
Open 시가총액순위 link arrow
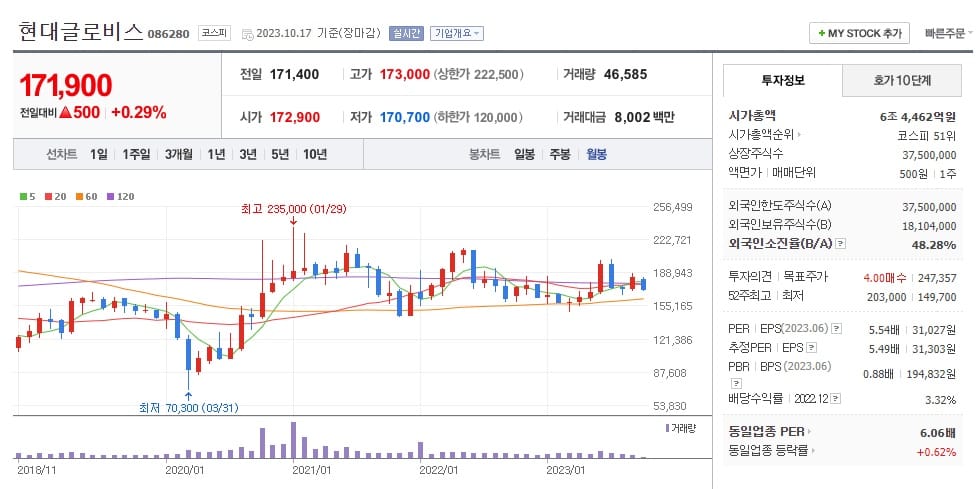(799, 135)
